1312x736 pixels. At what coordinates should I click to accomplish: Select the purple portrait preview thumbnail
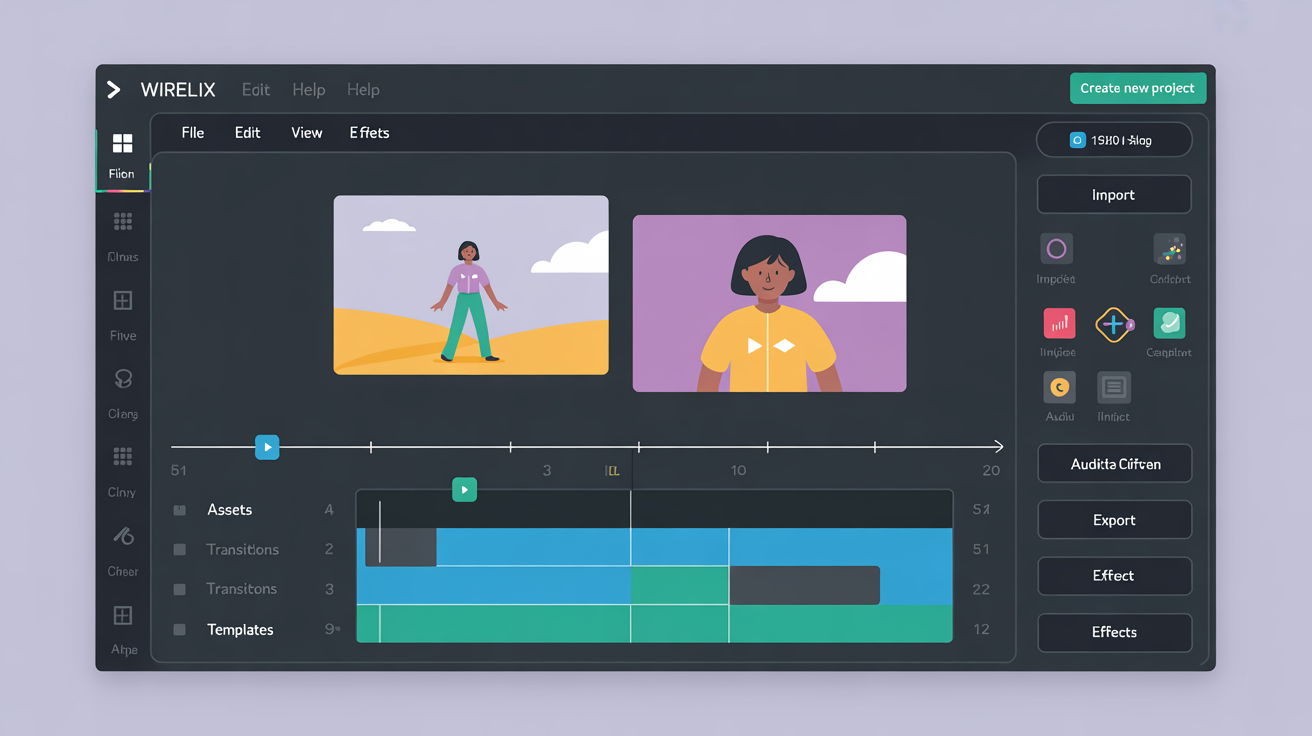tap(769, 303)
